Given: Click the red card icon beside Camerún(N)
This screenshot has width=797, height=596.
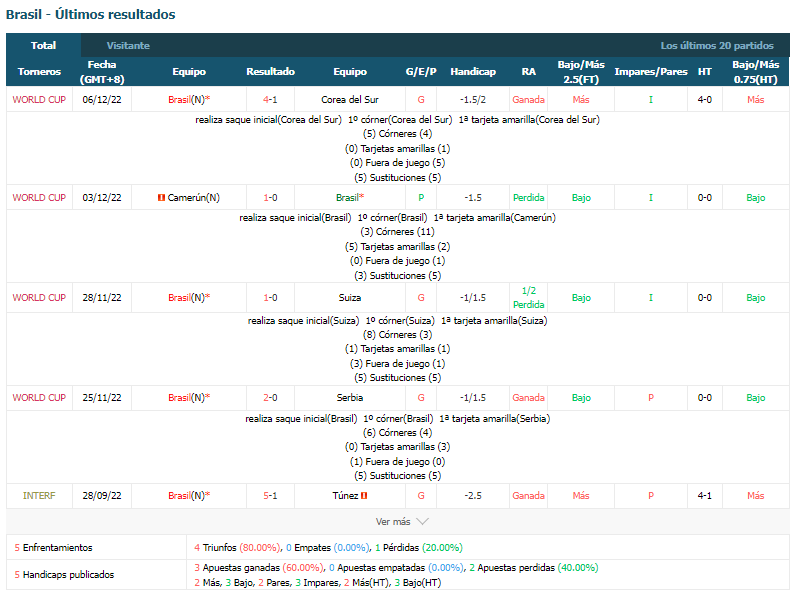Looking at the screenshot, I should click(161, 198).
